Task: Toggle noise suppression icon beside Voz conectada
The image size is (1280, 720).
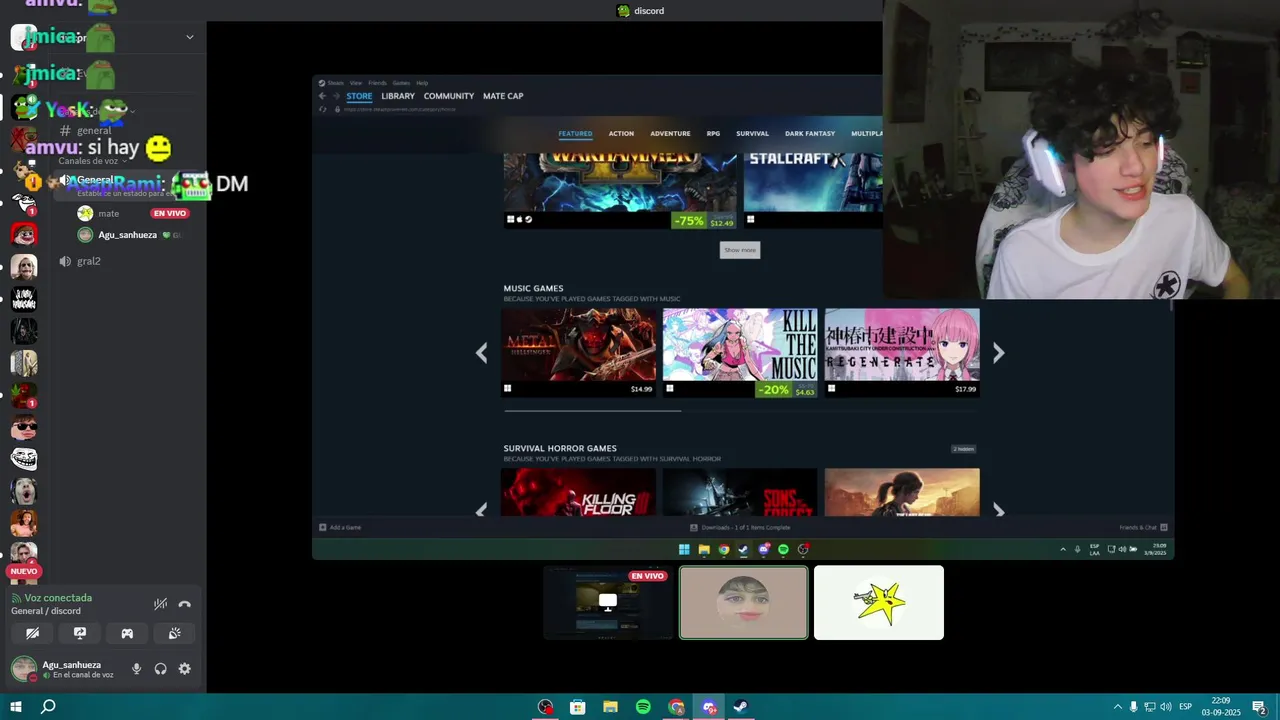Action: click(x=160, y=604)
